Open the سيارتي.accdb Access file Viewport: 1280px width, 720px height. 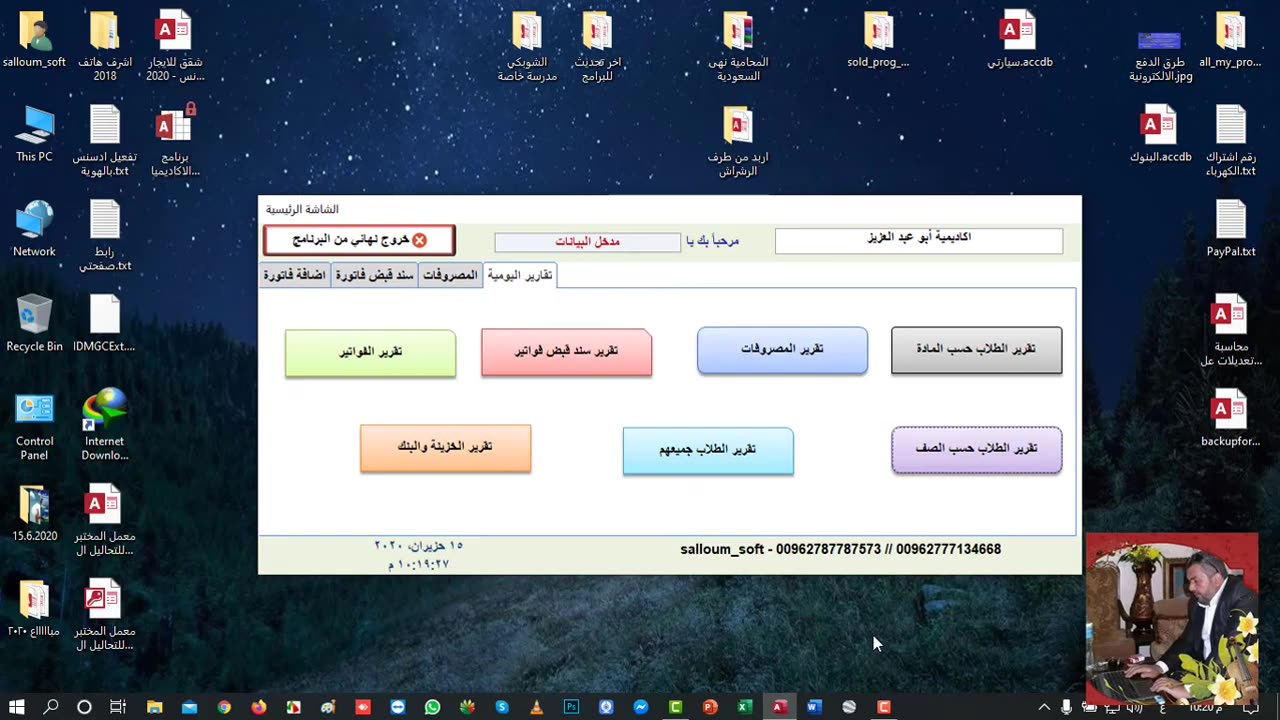coord(1019,41)
